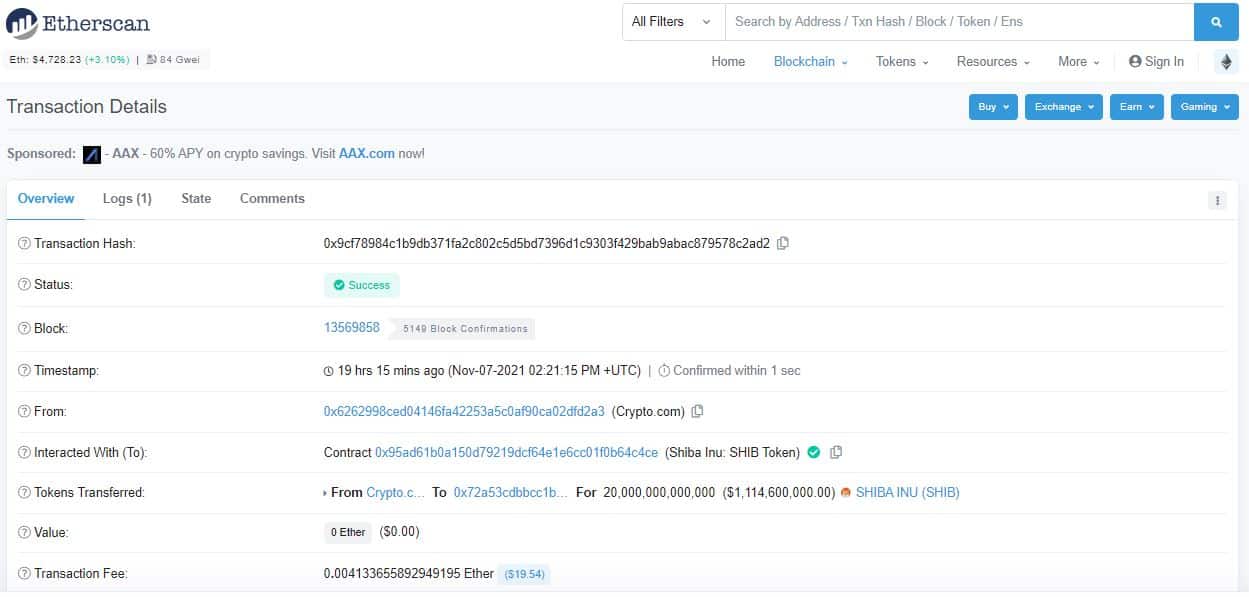Copy the From address
This screenshot has width=1249, height=597.
coord(698,411)
